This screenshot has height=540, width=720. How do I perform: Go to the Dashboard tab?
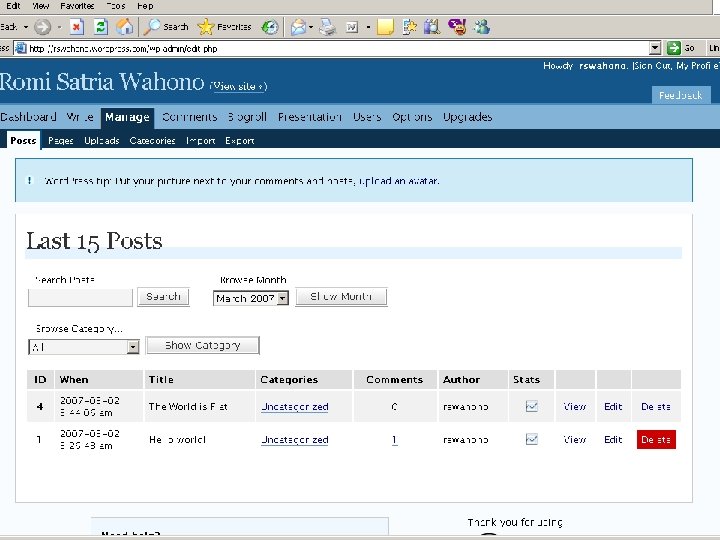tap(28, 117)
